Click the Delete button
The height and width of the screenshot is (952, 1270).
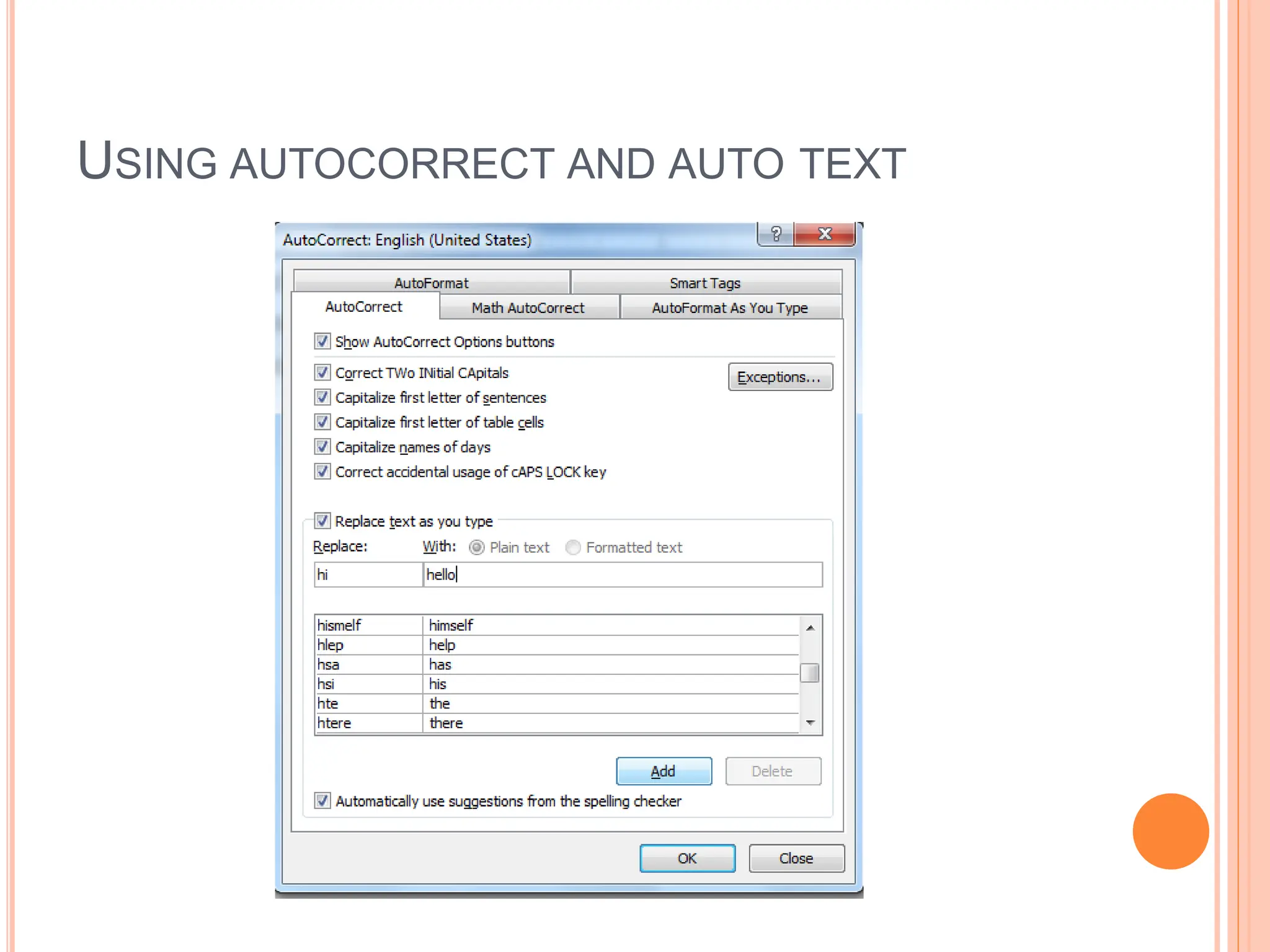773,771
